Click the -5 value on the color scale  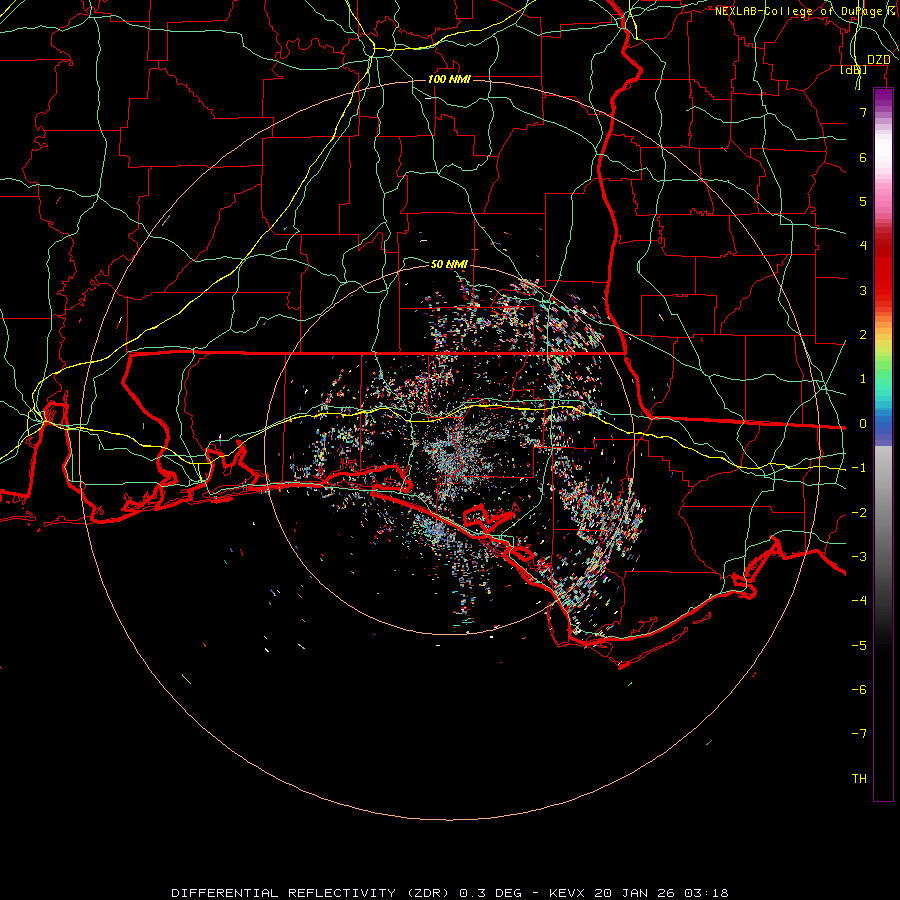(x=859, y=646)
